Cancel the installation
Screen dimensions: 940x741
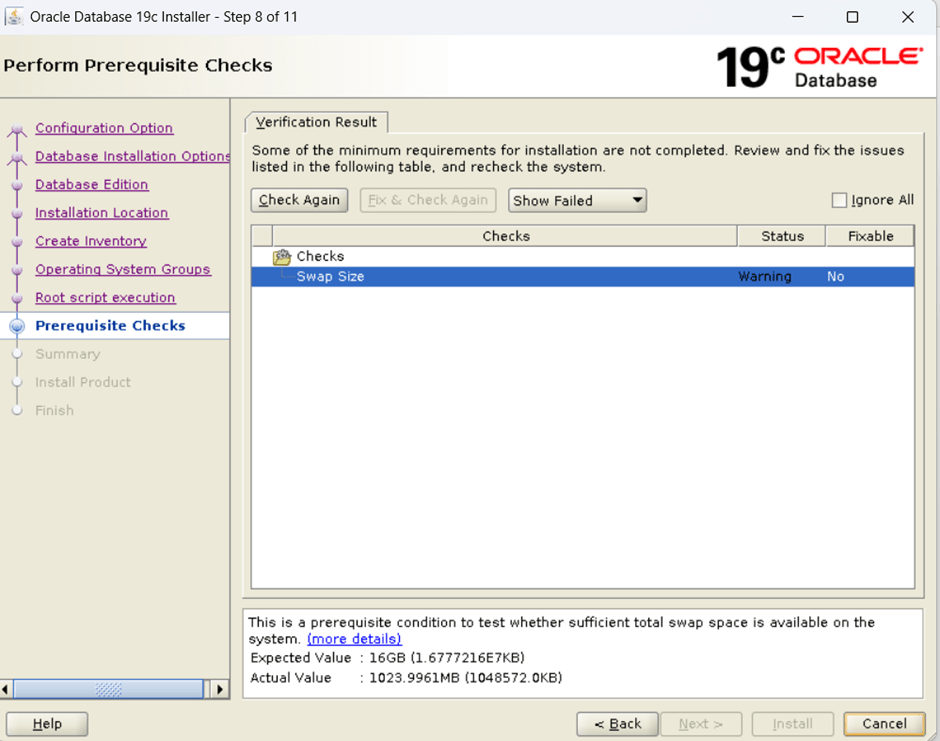(x=884, y=724)
